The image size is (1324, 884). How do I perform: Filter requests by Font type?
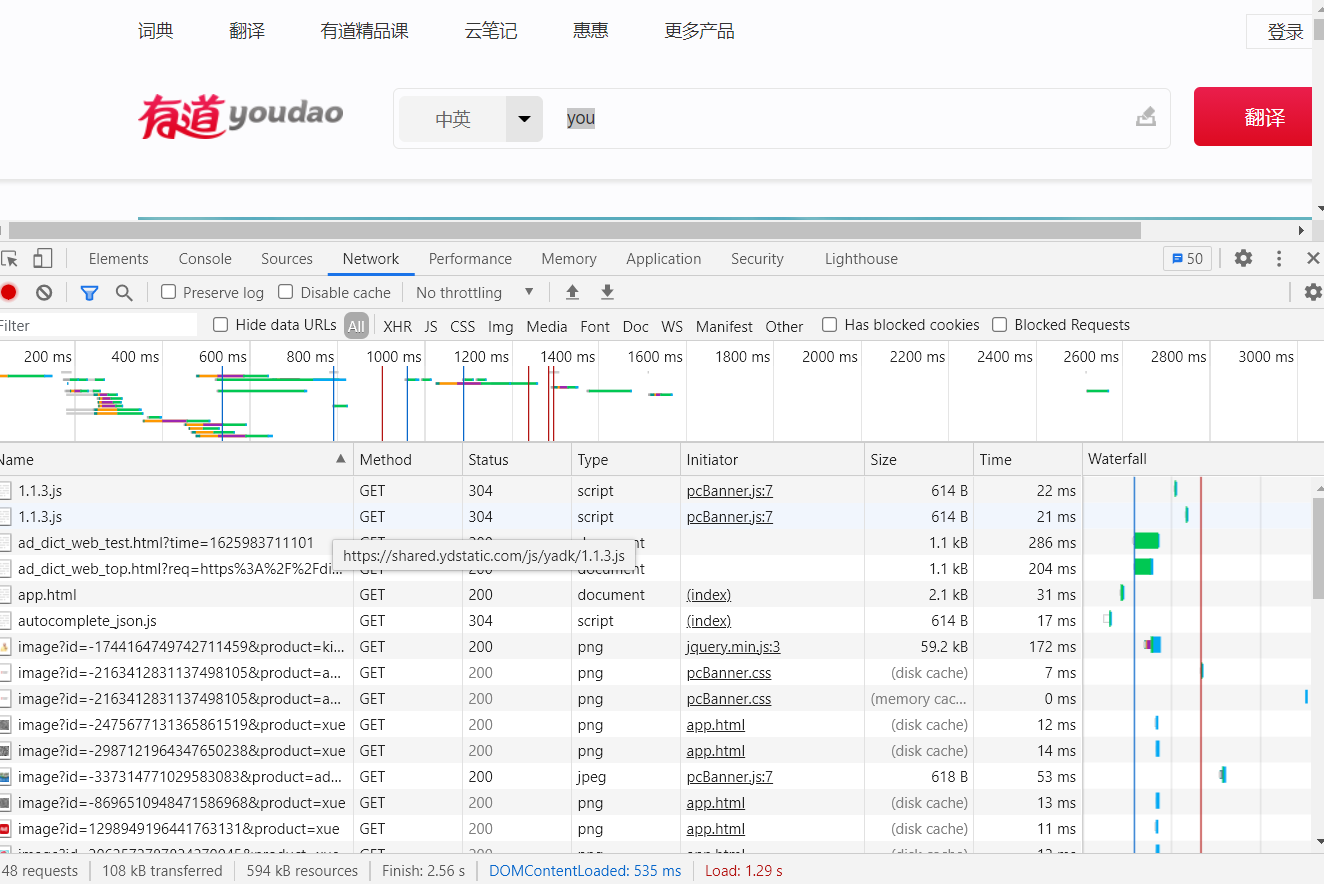(595, 326)
